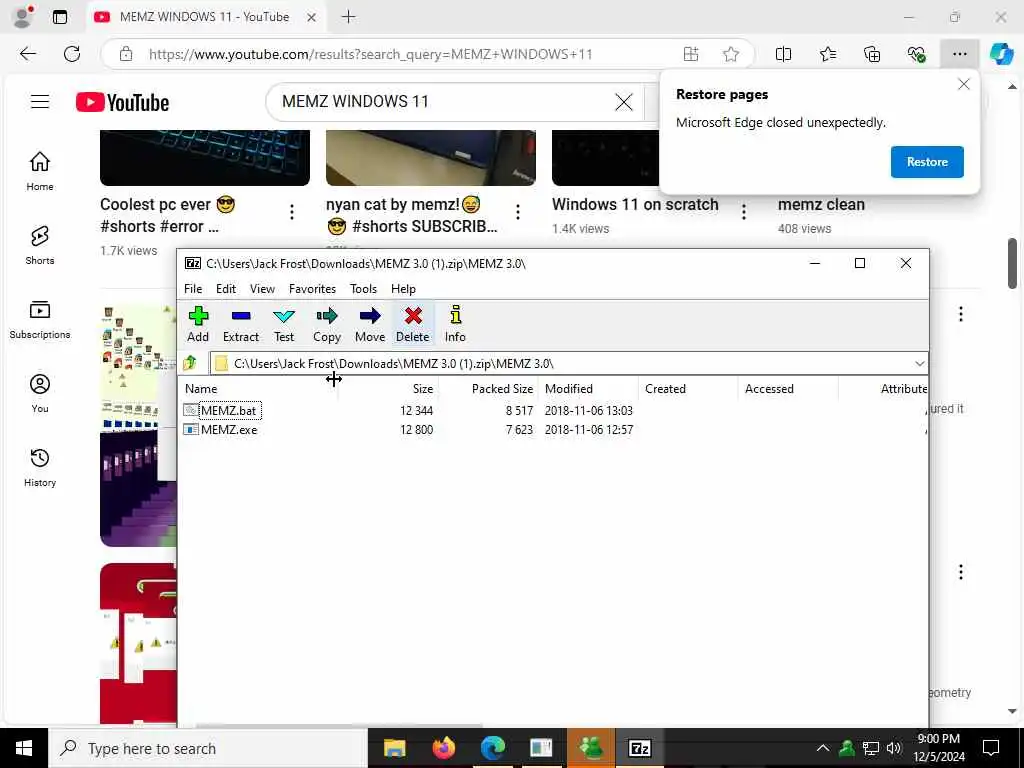Screen dimensions: 1024x768
Task: Sort files by the Name column header
Action: tap(257, 389)
